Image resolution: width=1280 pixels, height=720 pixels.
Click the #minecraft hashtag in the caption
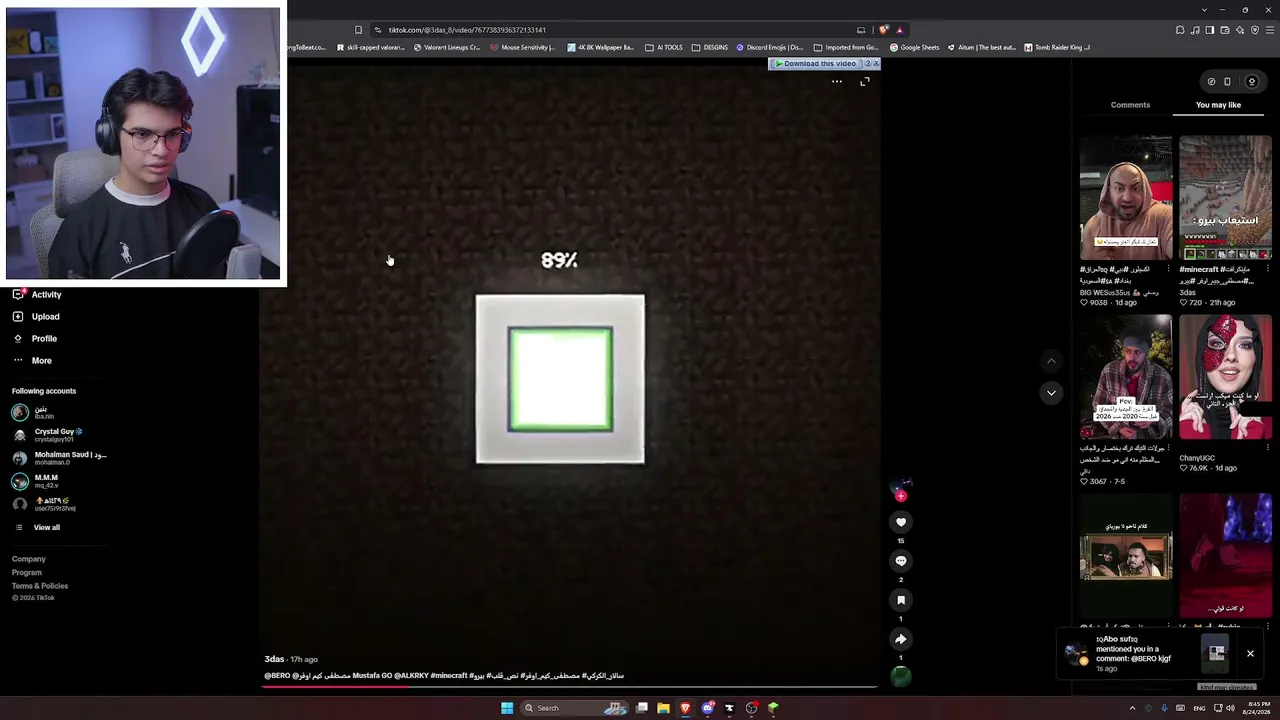[449, 676]
